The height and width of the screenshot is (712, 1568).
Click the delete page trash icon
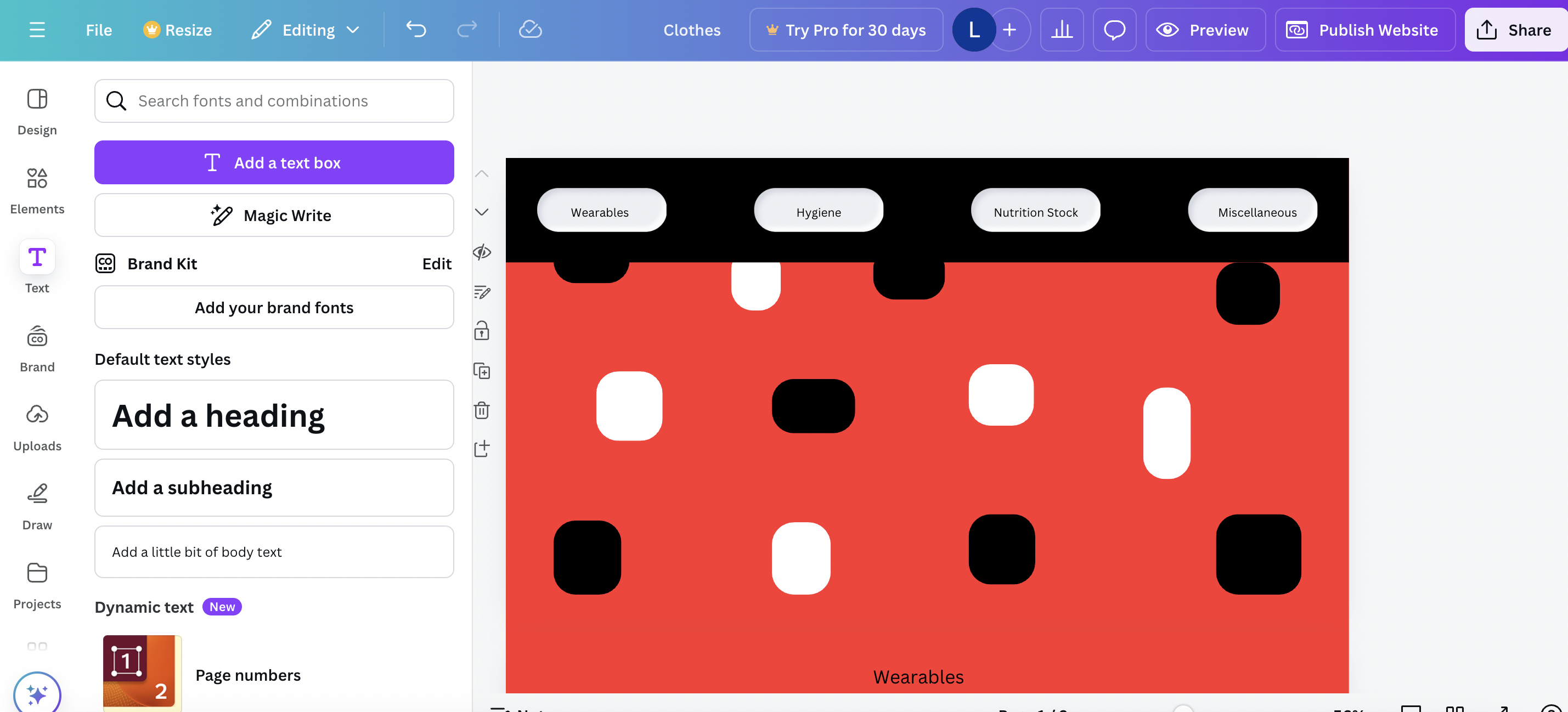482,410
